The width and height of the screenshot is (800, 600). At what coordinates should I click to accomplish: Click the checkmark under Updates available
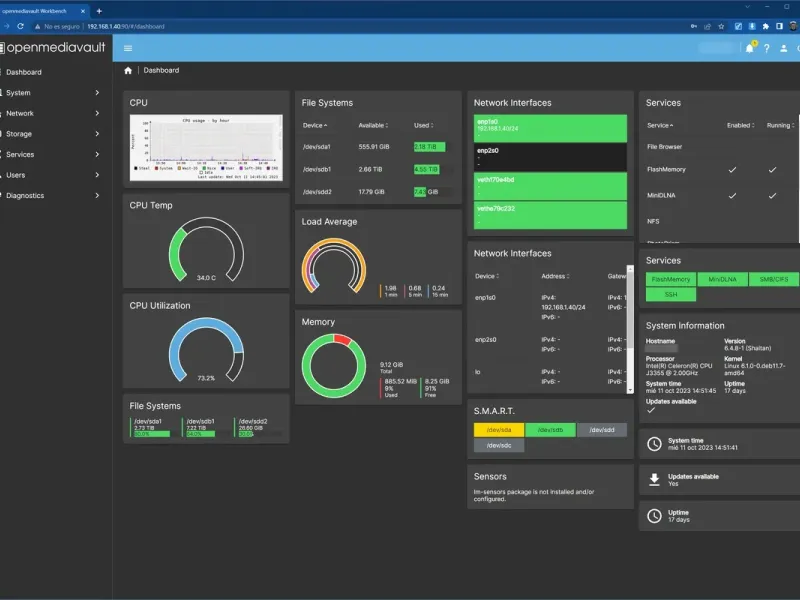(x=651, y=410)
